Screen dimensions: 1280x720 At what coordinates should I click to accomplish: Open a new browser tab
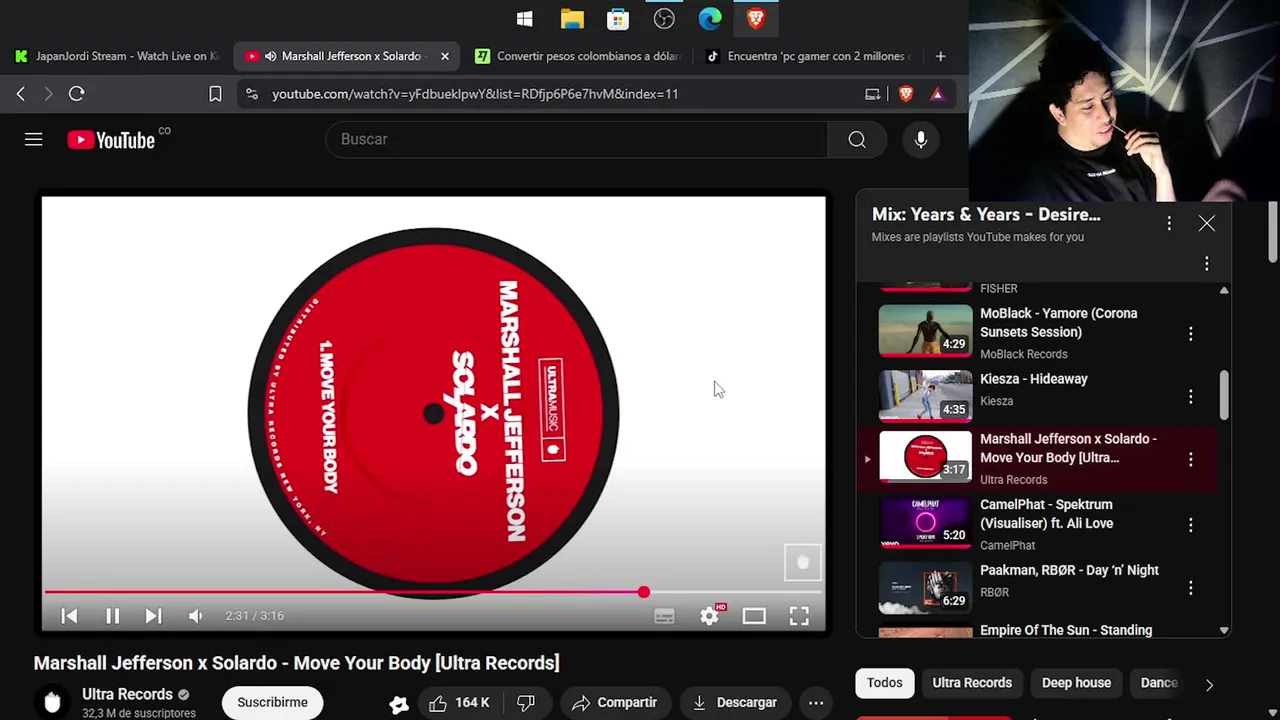940,57
